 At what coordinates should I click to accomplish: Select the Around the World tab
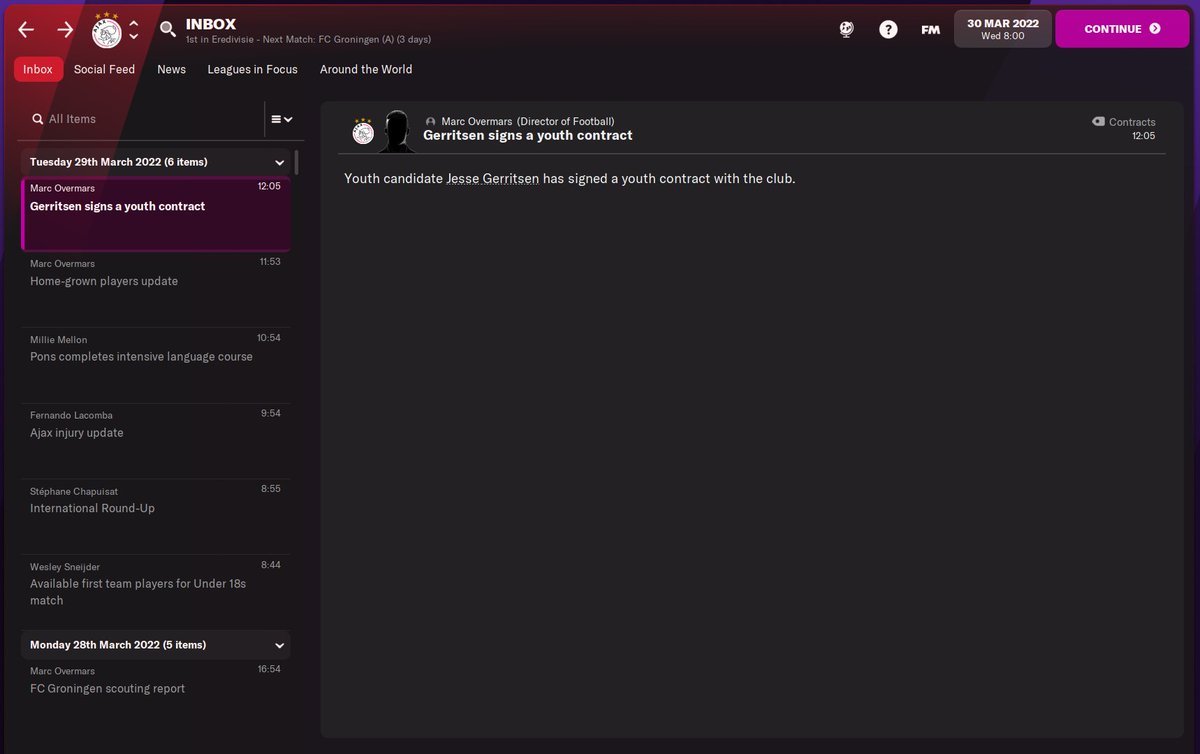click(x=366, y=69)
